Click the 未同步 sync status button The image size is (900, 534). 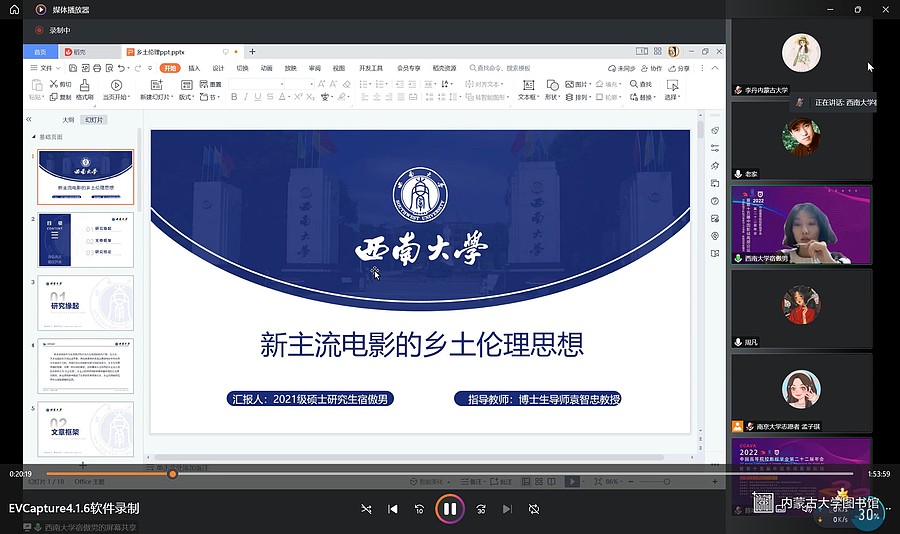[622, 68]
